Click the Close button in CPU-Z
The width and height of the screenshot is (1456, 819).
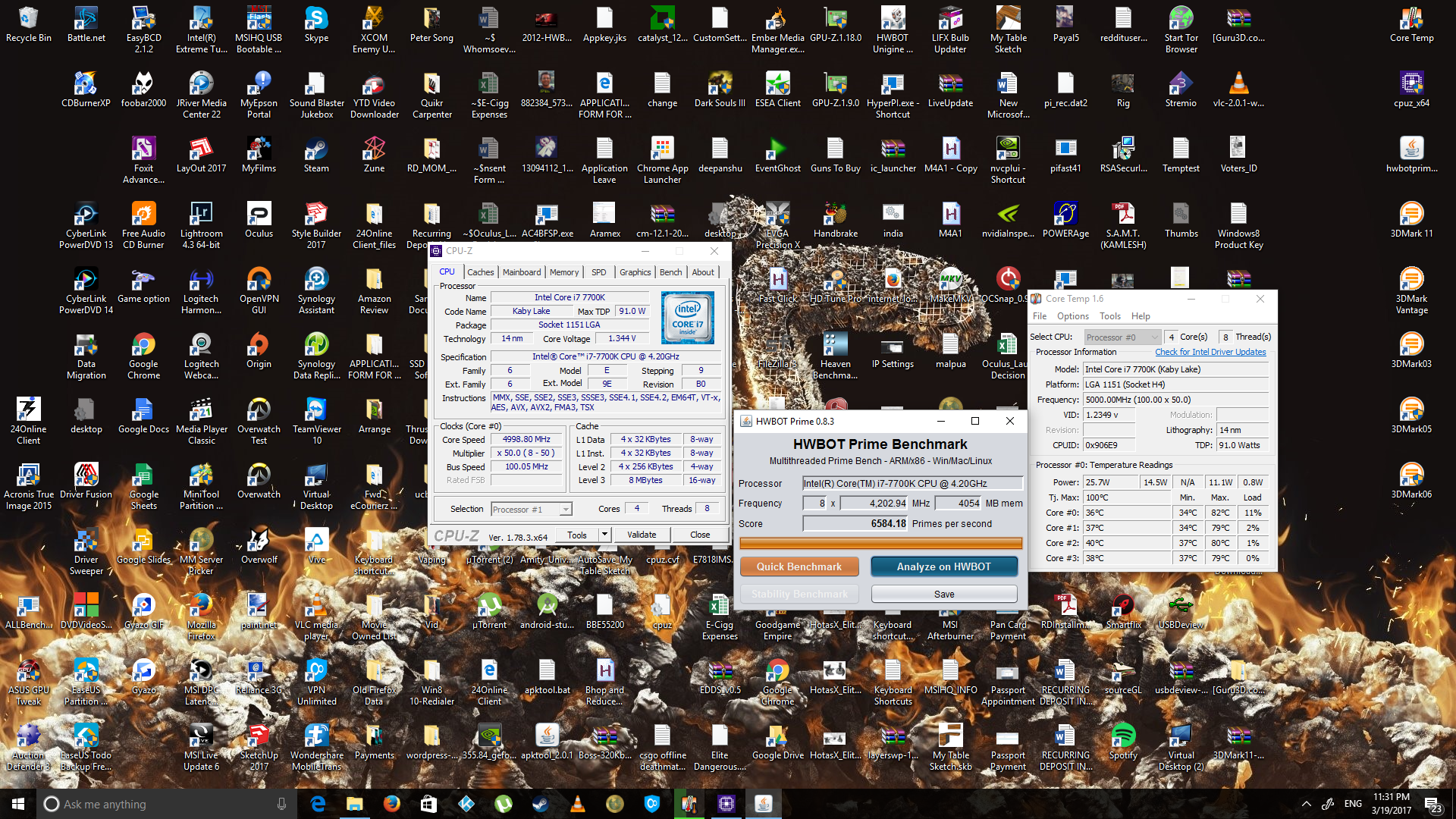[x=700, y=535]
